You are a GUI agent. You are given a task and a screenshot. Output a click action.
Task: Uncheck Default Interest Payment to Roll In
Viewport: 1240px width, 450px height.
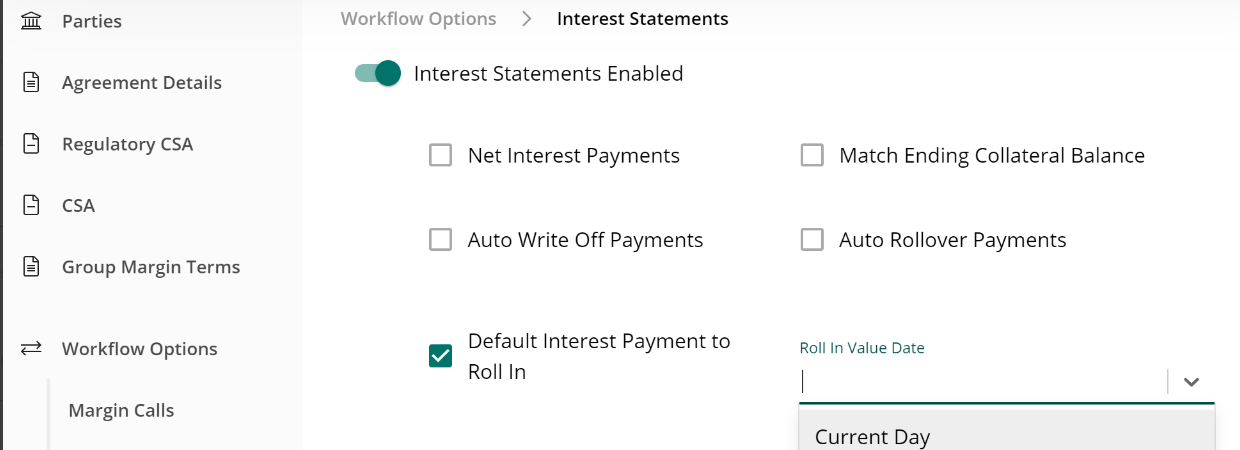click(x=440, y=355)
